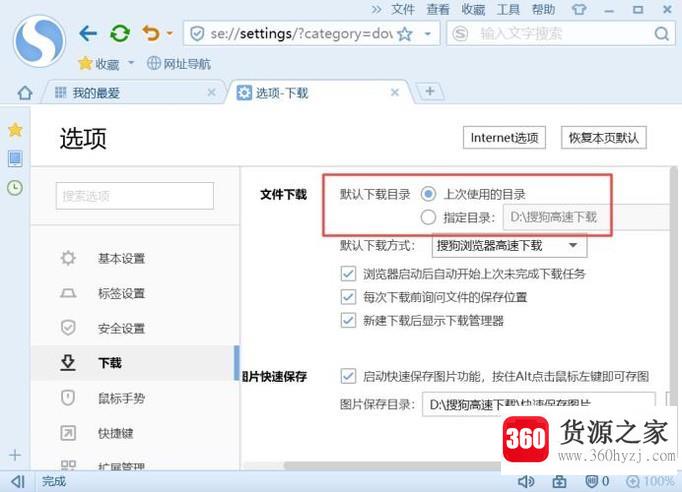Click the magnifier search icon
682x492 pixels.
pos(662,33)
